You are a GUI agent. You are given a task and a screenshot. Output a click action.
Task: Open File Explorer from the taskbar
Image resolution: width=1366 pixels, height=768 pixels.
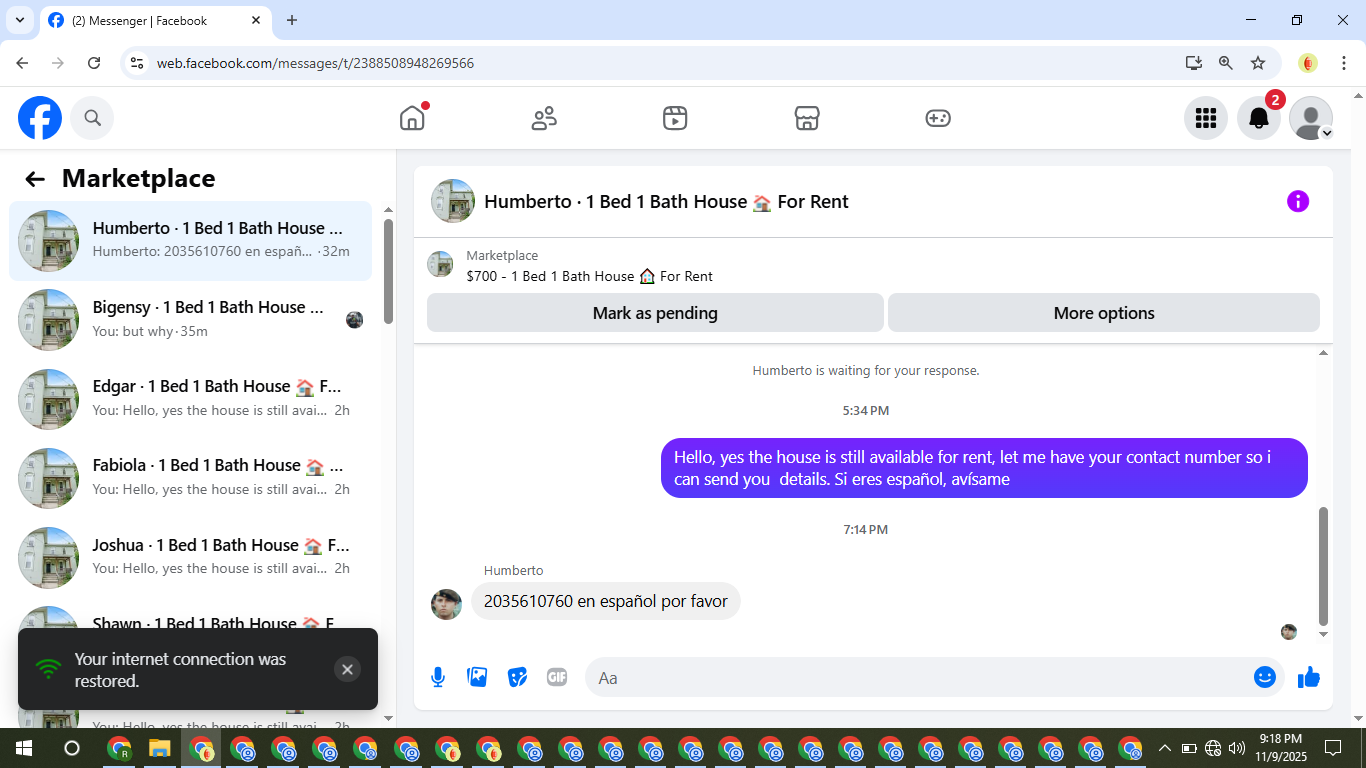tap(160, 748)
